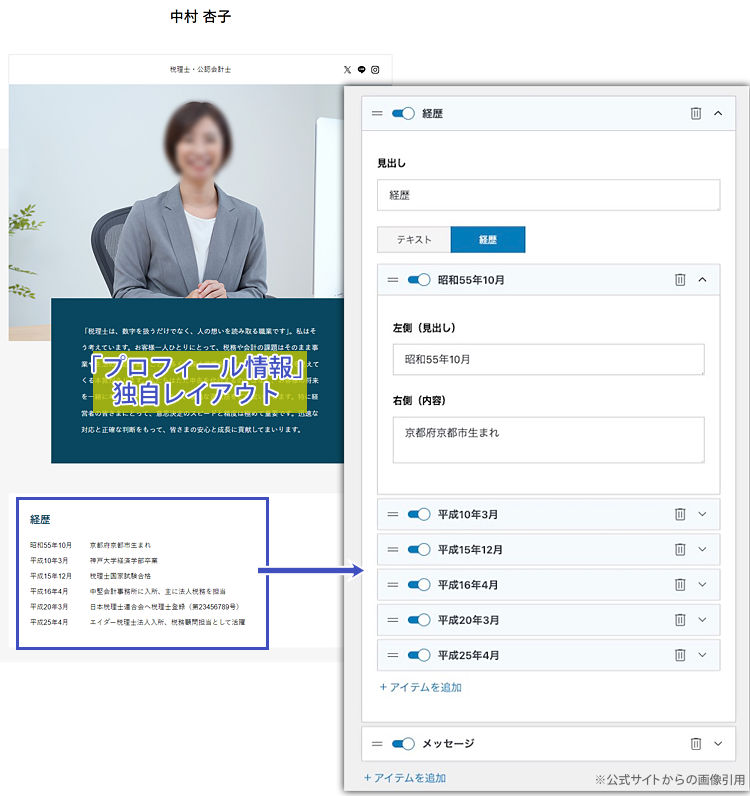Open the Instagram icon in profile header
The width and height of the screenshot is (750, 796).
[375, 70]
